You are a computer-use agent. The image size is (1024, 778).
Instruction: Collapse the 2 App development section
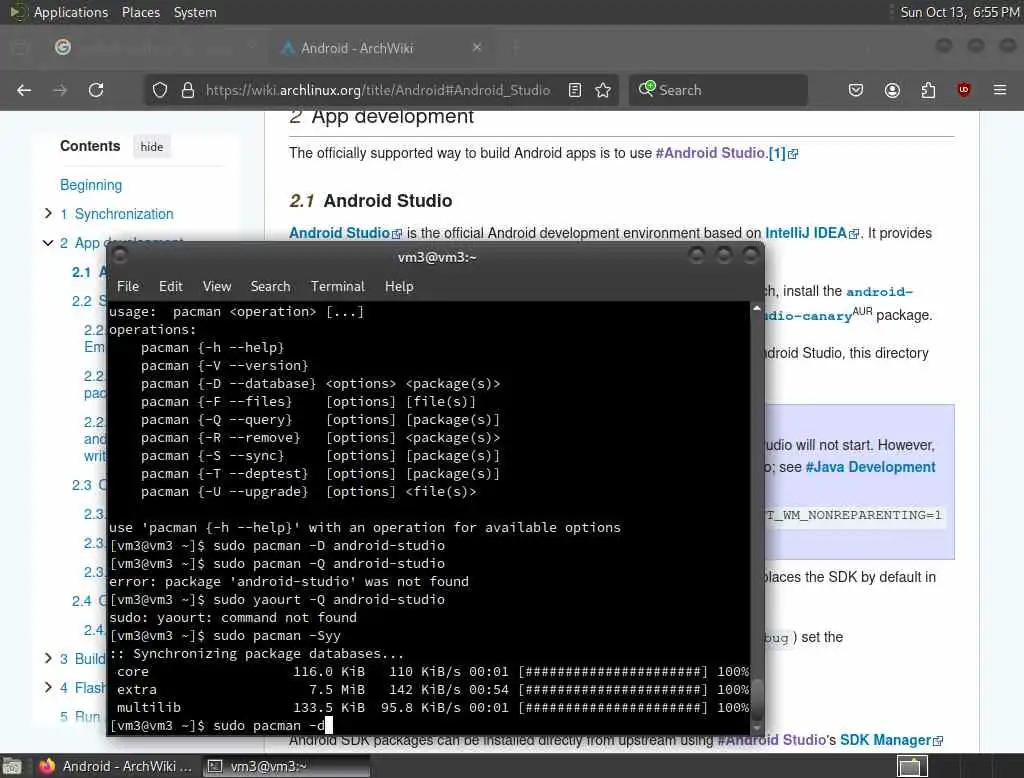(x=48, y=242)
